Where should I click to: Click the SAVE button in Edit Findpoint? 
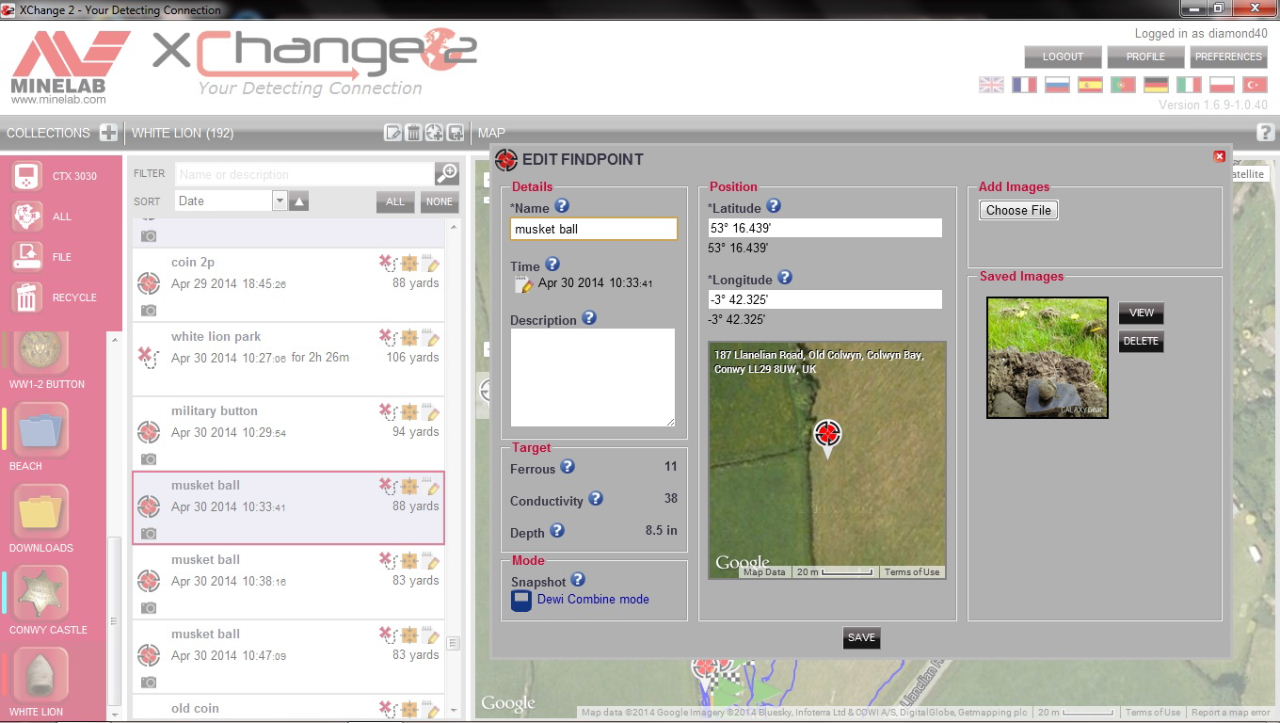(861, 637)
